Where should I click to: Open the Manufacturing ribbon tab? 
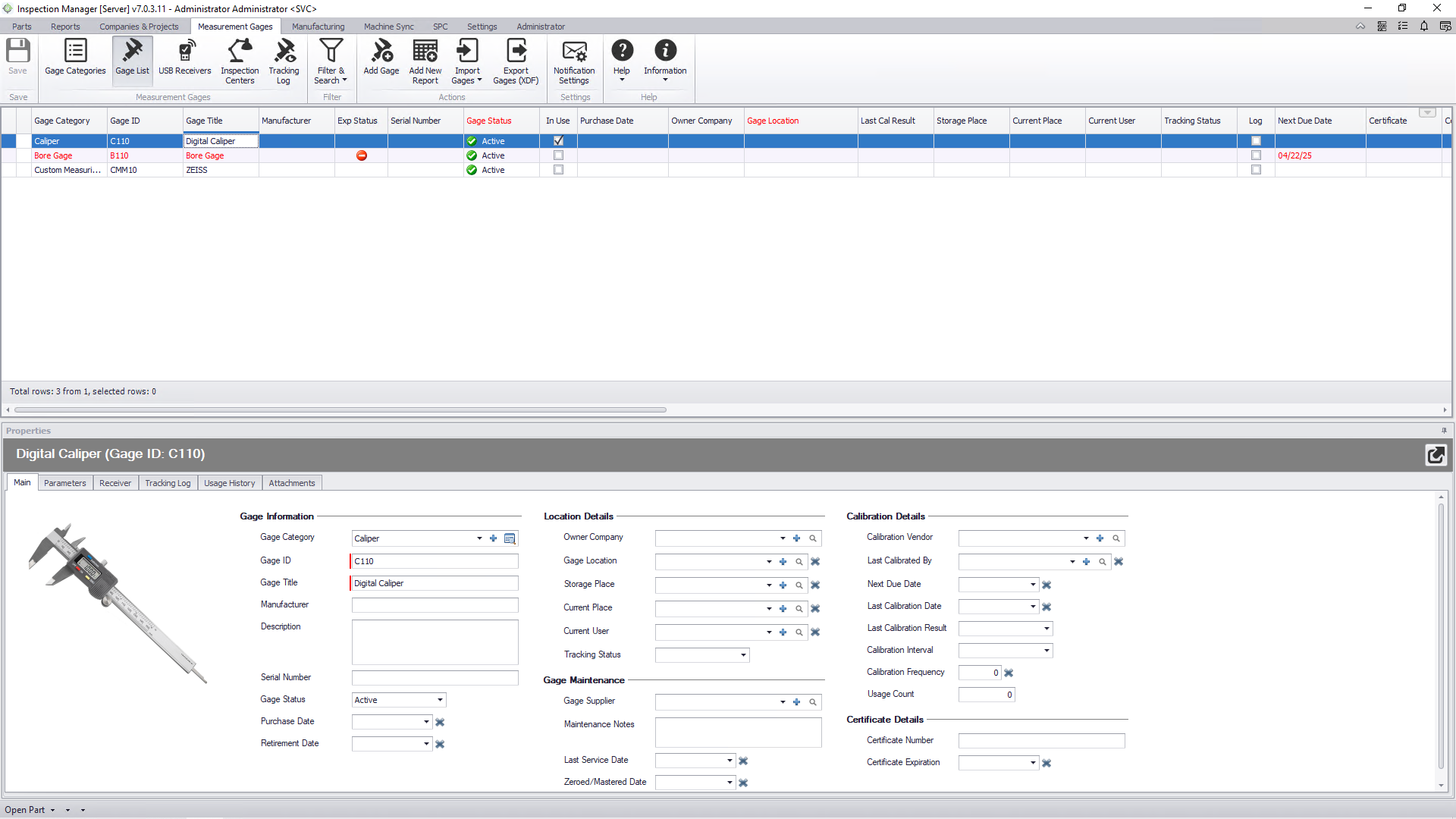pyautogui.click(x=318, y=27)
